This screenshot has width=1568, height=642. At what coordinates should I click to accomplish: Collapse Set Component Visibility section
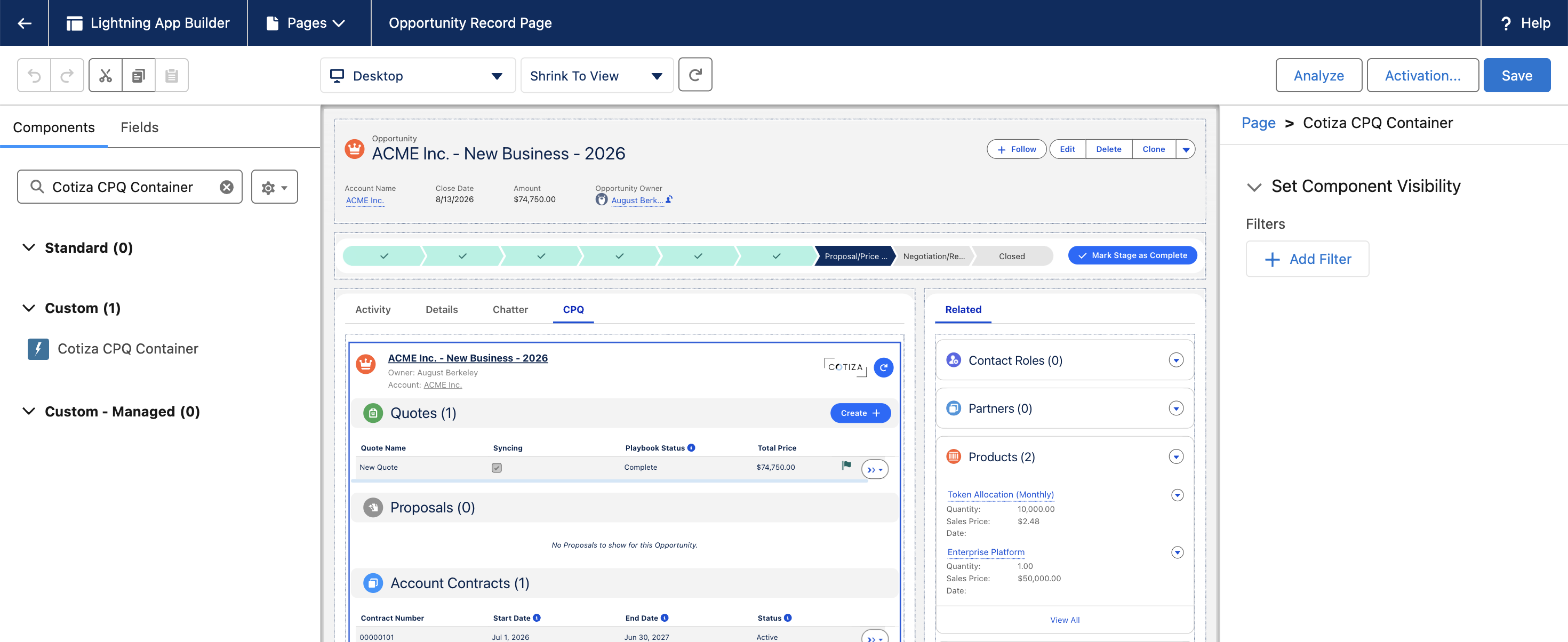(1254, 187)
